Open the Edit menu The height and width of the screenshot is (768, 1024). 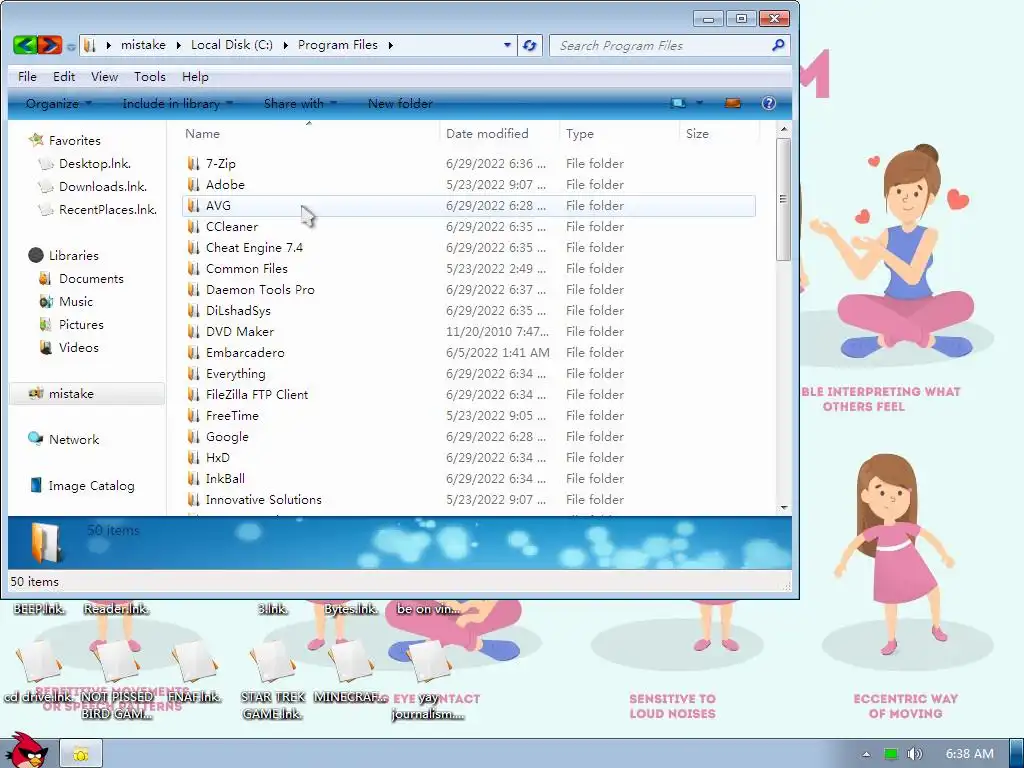[x=64, y=76]
